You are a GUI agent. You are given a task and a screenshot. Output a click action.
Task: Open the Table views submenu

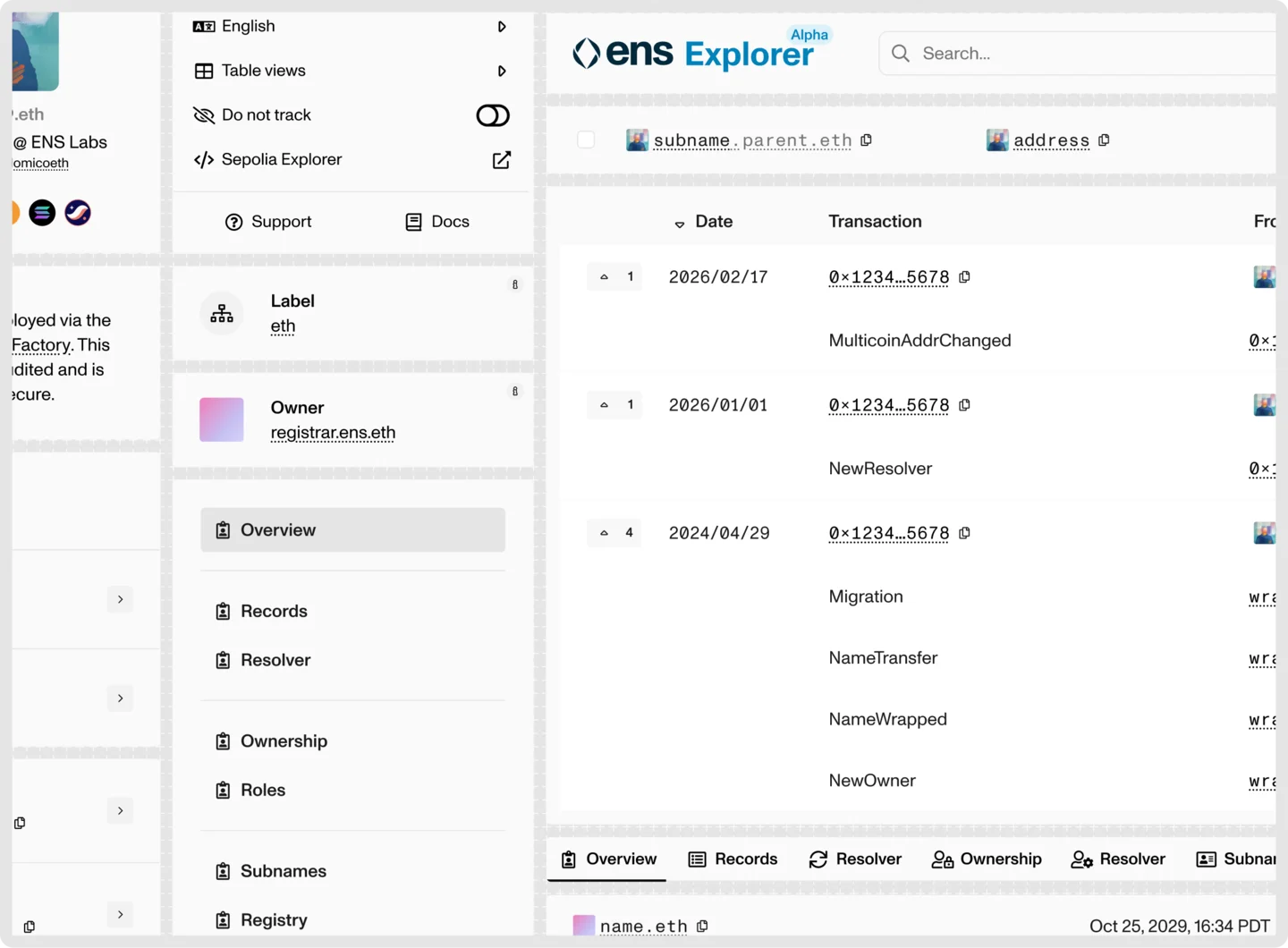coord(502,71)
